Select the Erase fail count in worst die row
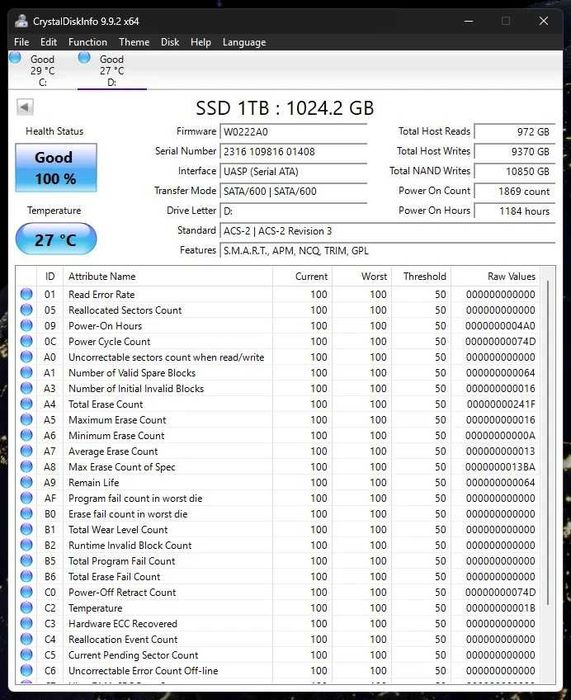Viewport: 571px width, 700px height. pyautogui.click(x=280, y=514)
